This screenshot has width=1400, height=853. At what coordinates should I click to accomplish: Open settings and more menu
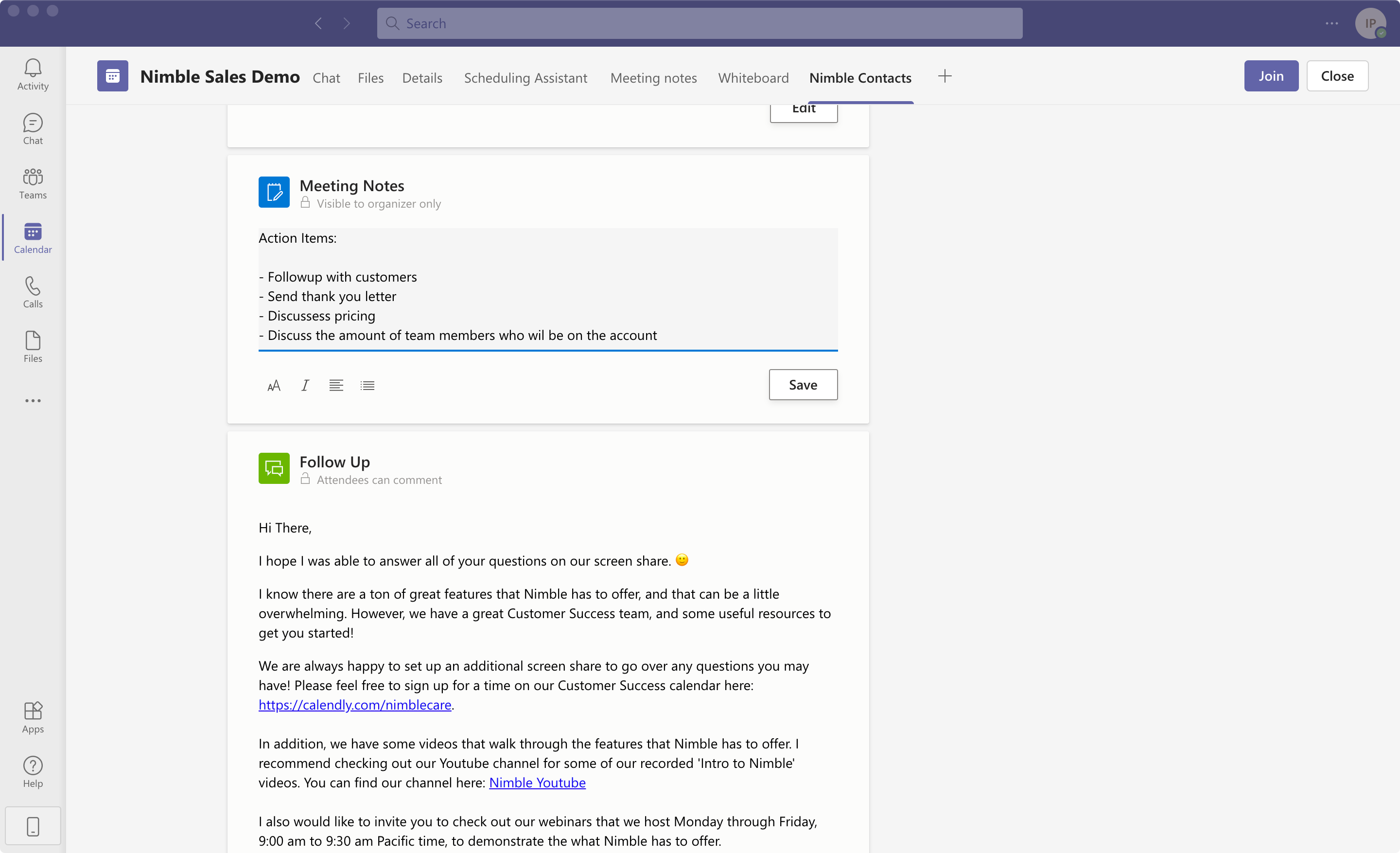tap(1331, 23)
